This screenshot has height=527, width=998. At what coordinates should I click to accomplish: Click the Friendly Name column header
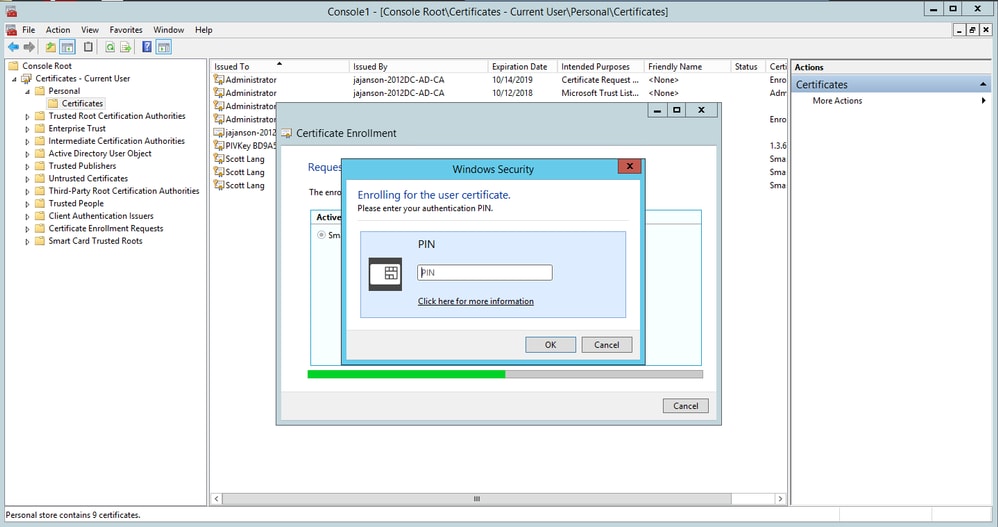coord(687,66)
